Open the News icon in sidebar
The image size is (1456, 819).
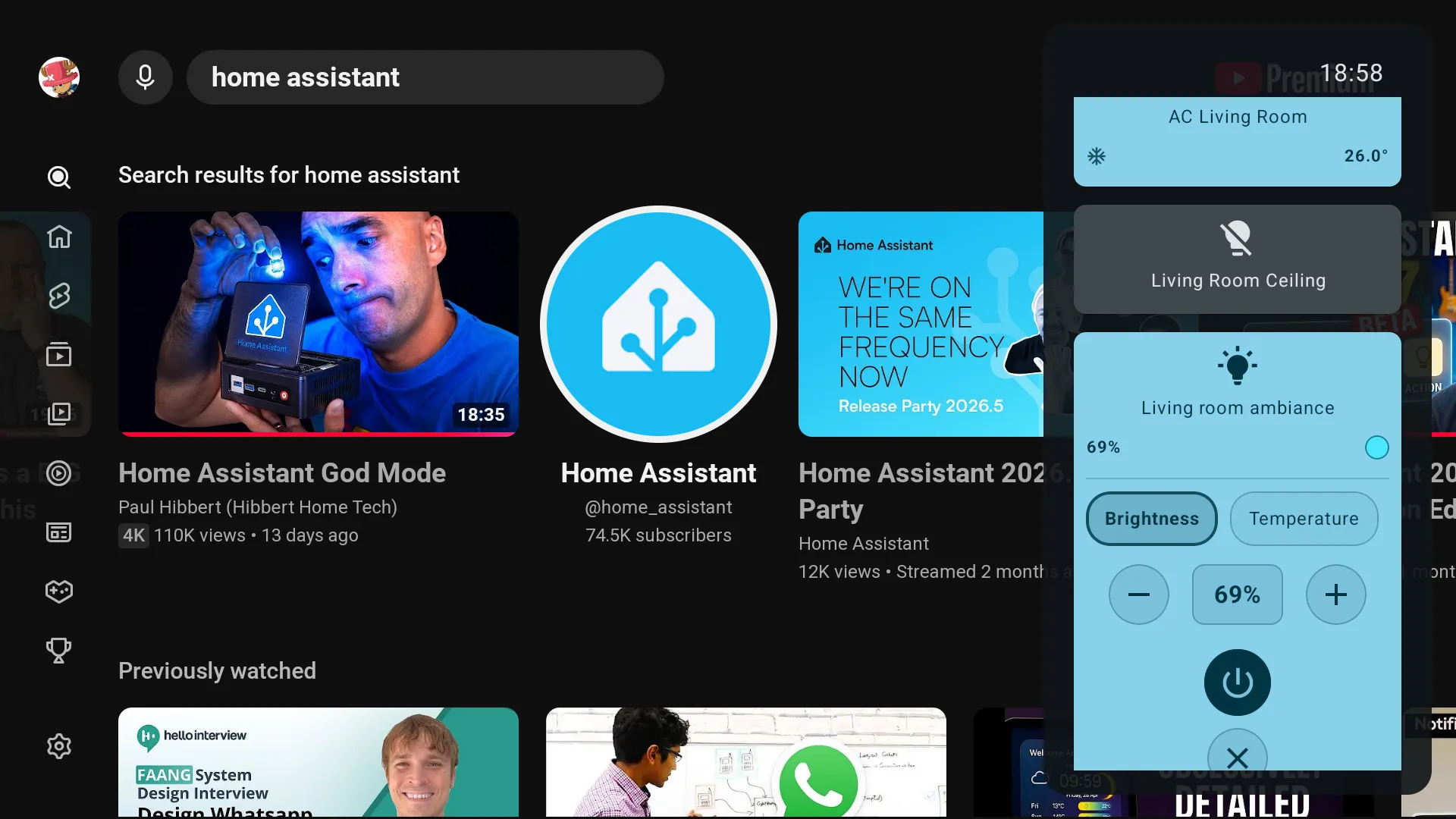point(59,532)
